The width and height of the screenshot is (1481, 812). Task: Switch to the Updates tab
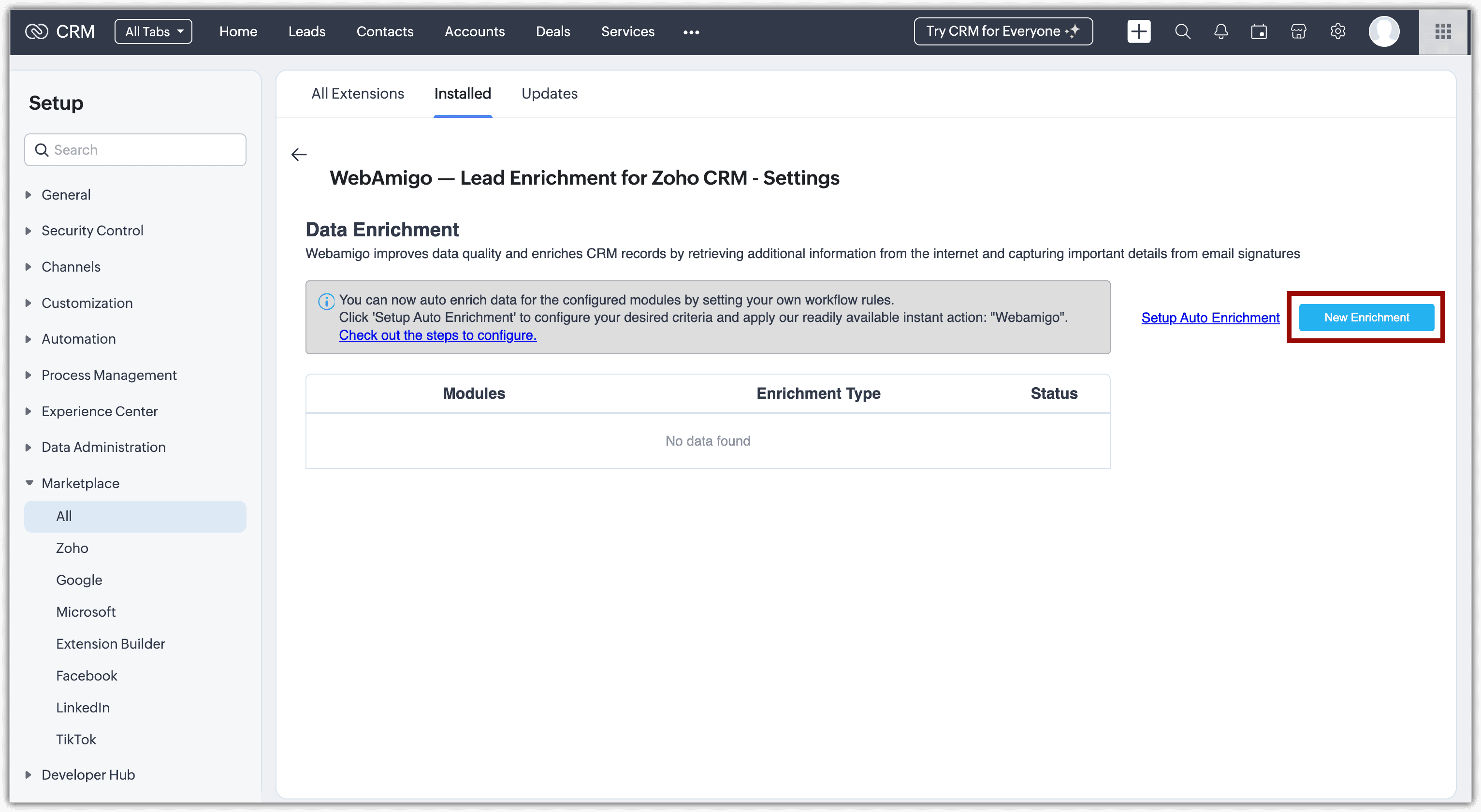(549, 94)
